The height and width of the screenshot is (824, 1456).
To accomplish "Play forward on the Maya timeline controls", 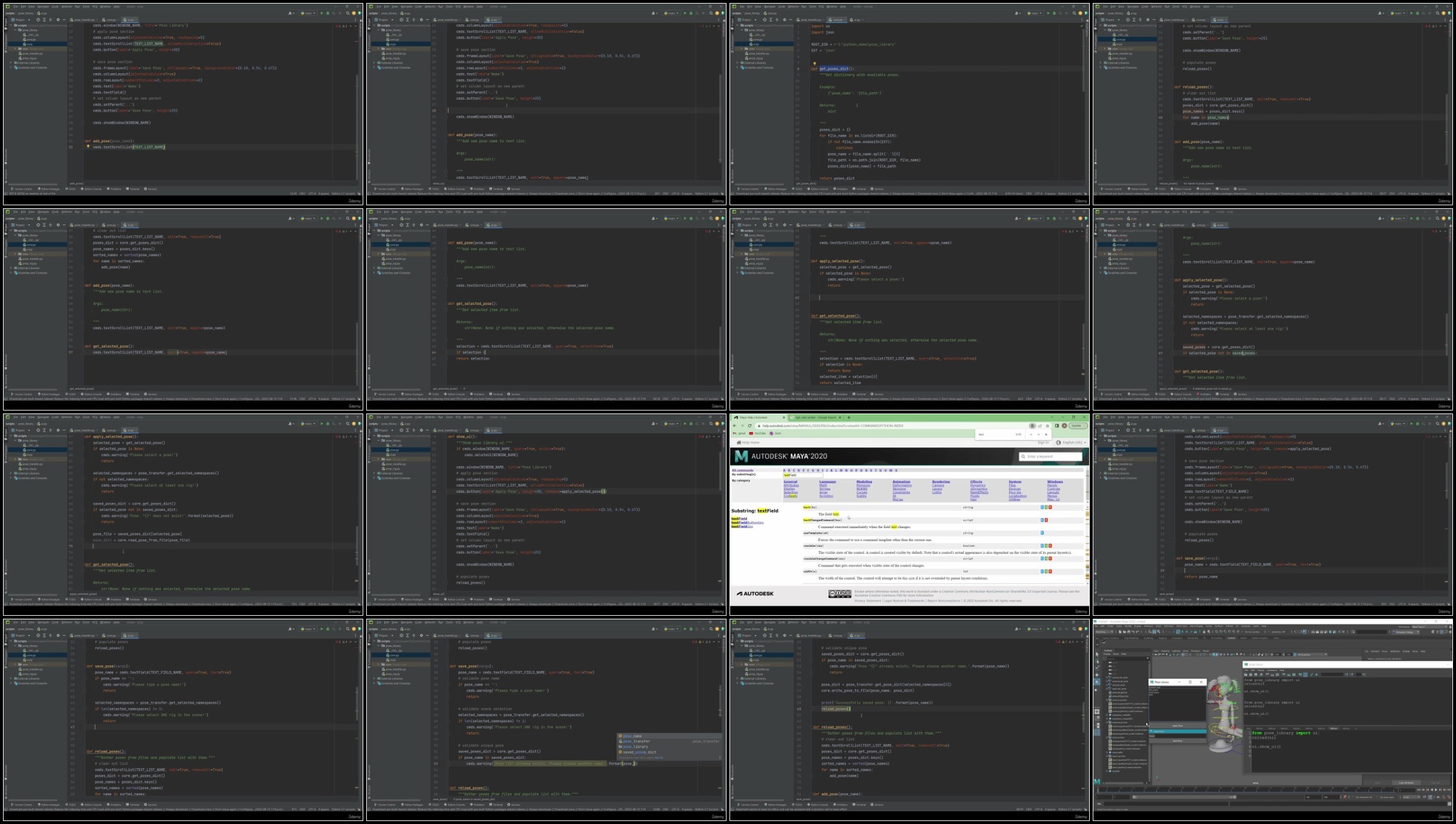I will click(1436, 790).
